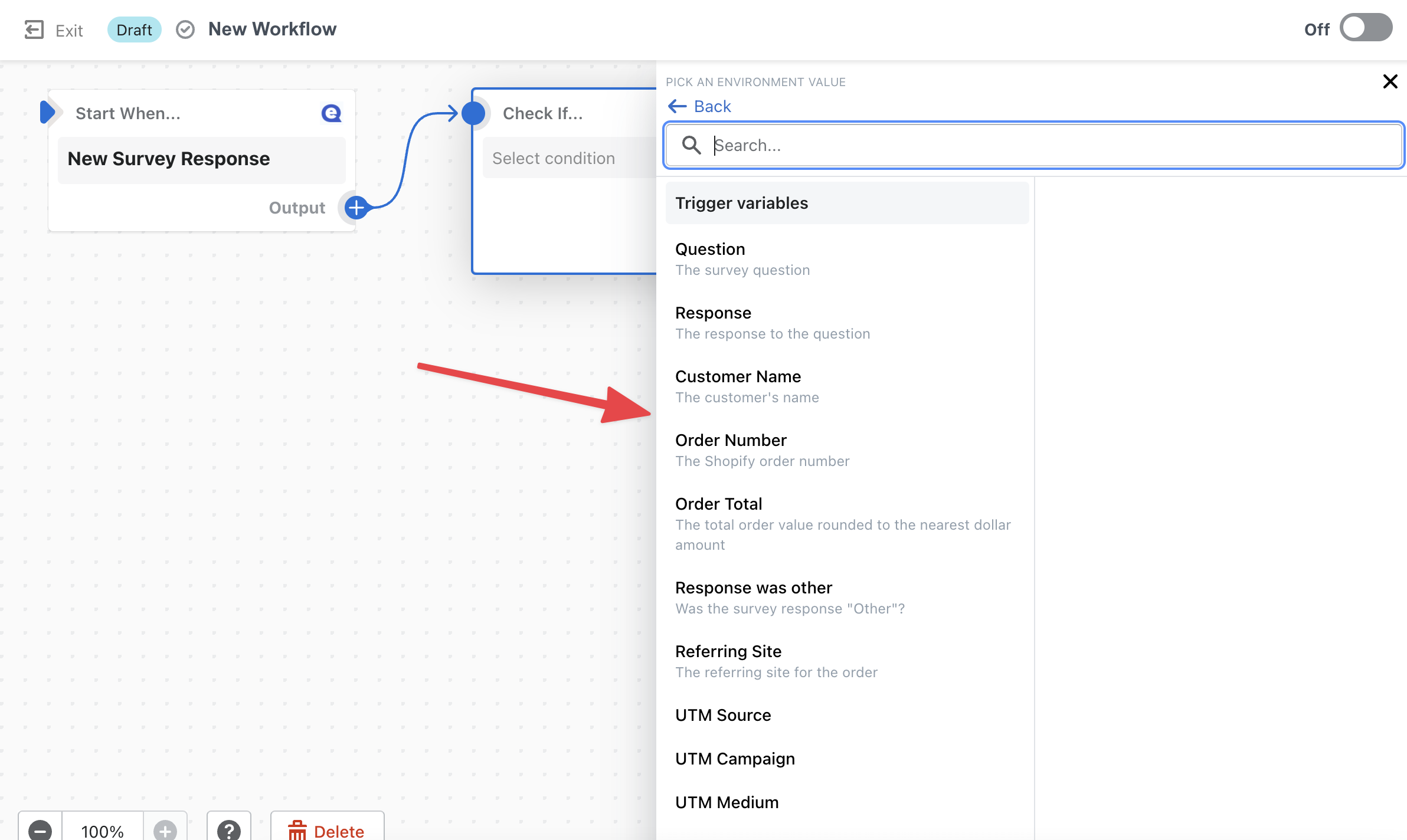Click the trash can Delete icon
Viewport: 1407px width, 840px height.
pos(297,831)
